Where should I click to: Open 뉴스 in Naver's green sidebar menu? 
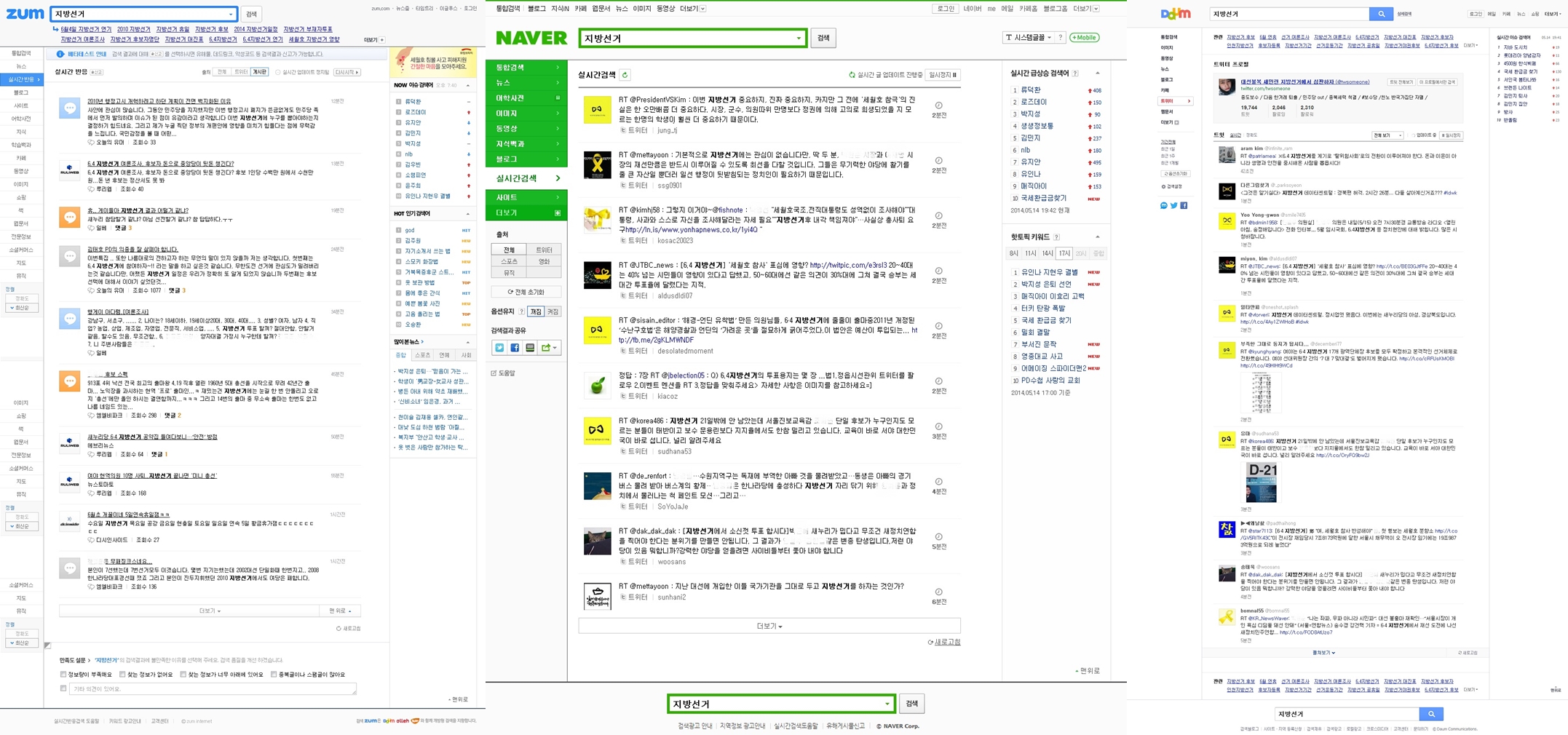click(x=526, y=83)
